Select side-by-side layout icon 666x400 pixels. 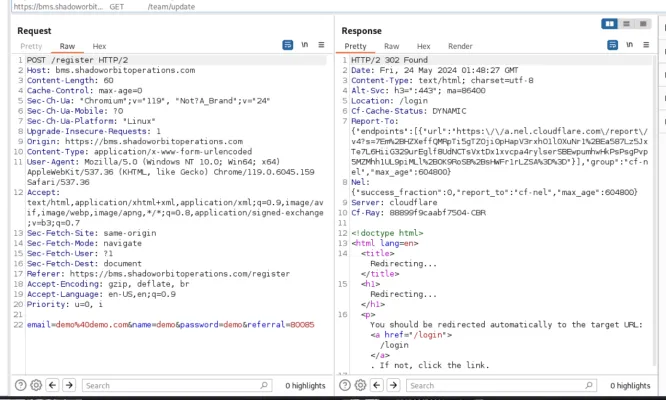pyautogui.click(x=609, y=23)
